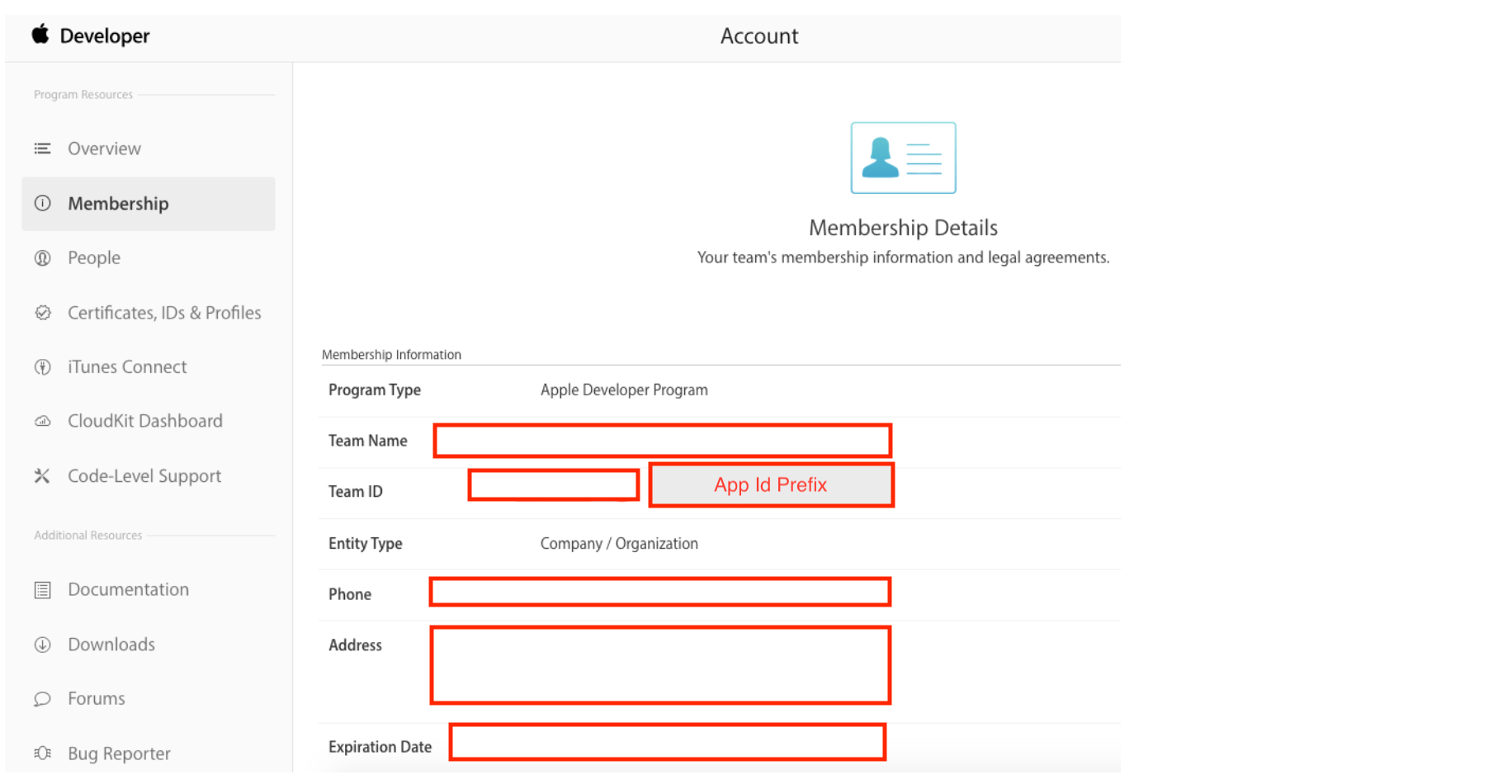Image resolution: width=1512 pixels, height=784 pixels.
Task: Click the Certificates badge icon
Action: (42, 313)
